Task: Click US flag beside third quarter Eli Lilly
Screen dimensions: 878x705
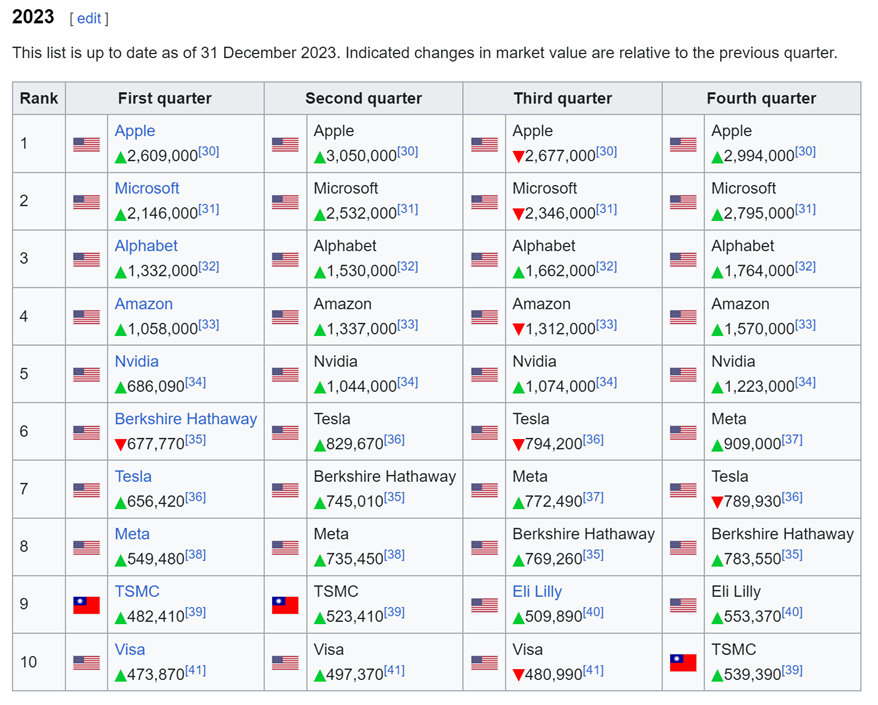Action: tap(484, 605)
